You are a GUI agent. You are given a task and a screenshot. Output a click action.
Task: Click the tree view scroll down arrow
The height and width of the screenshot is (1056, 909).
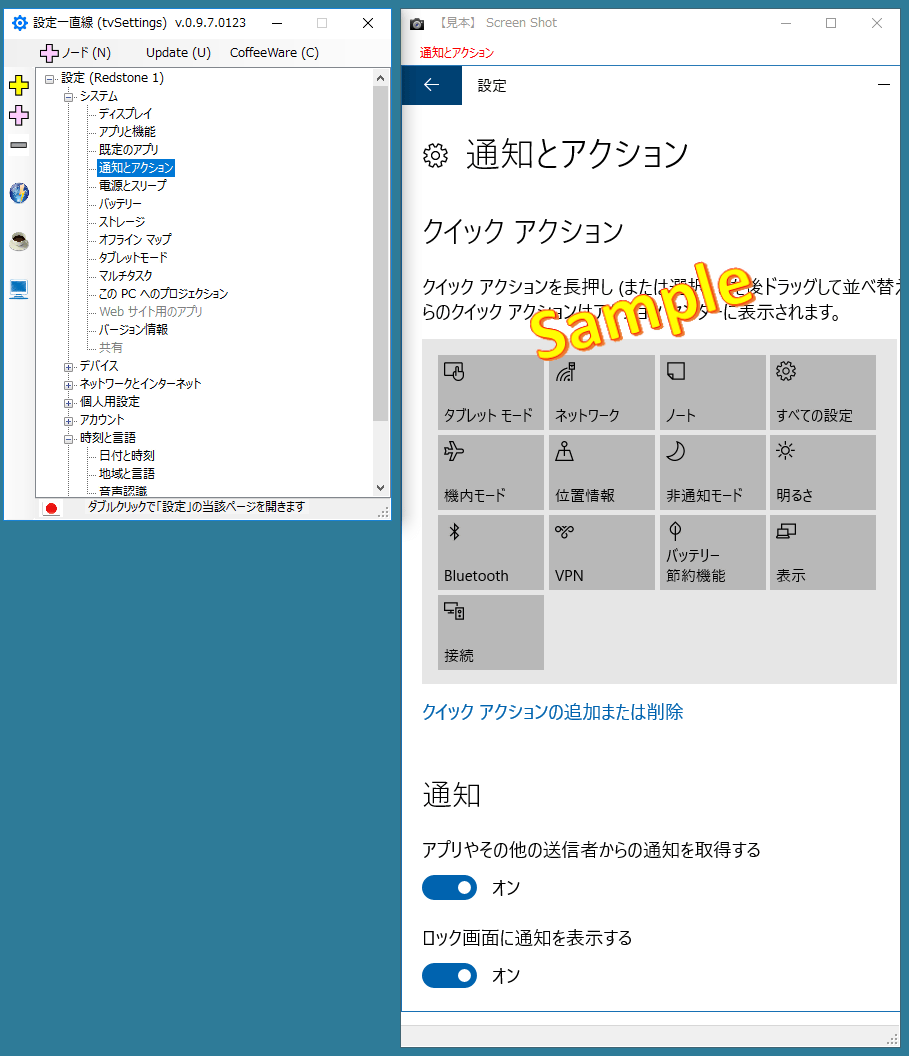click(380, 487)
